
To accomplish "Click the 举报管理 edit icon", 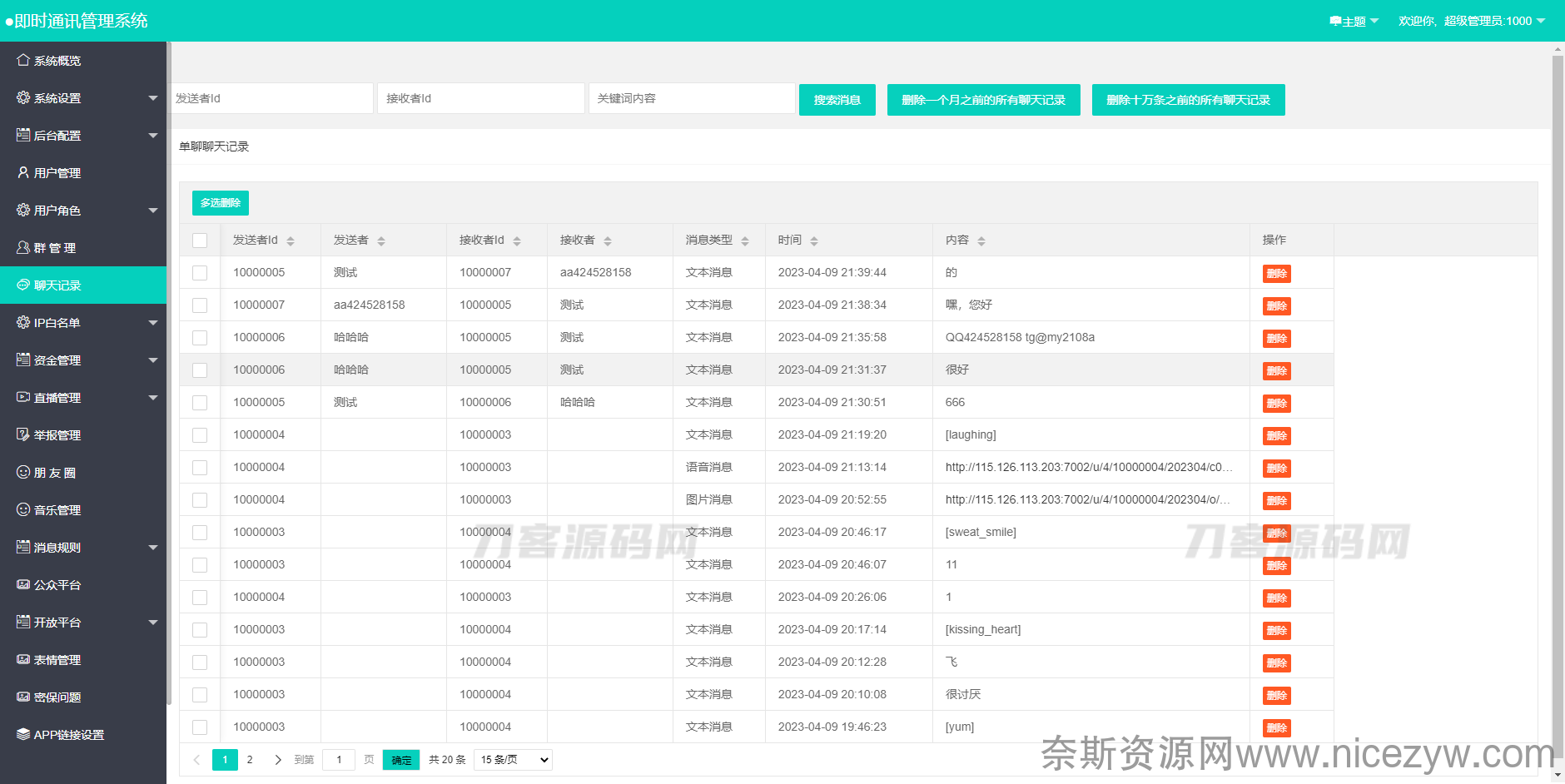I will click(x=23, y=434).
